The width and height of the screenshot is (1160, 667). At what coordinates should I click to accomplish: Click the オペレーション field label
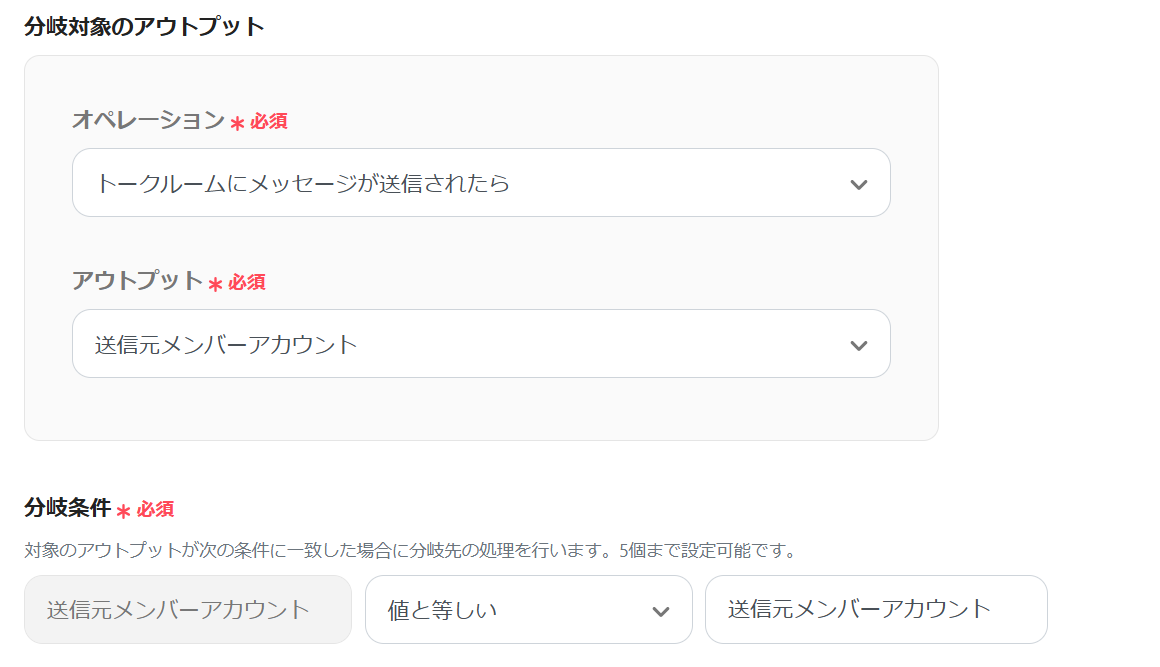tap(148, 120)
